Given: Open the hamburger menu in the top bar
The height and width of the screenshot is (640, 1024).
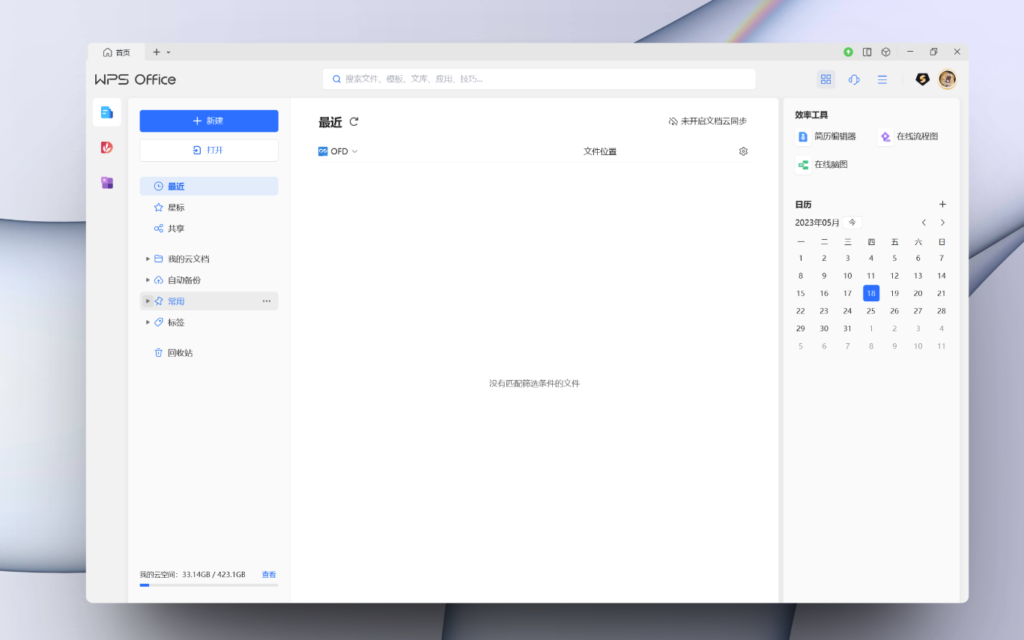Looking at the screenshot, I should click(x=882, y=79).
